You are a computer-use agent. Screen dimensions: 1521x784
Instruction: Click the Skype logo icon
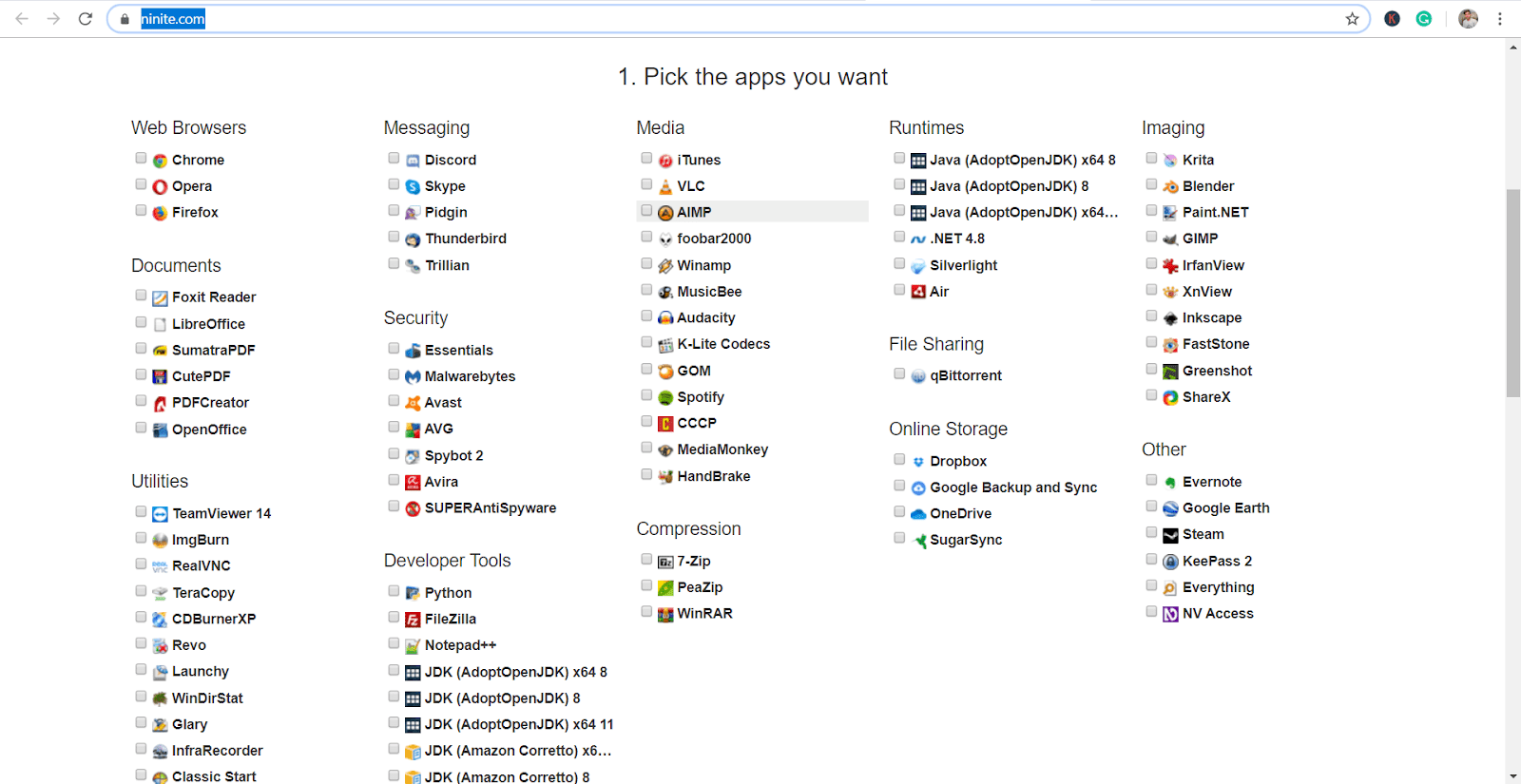point(413,187)
